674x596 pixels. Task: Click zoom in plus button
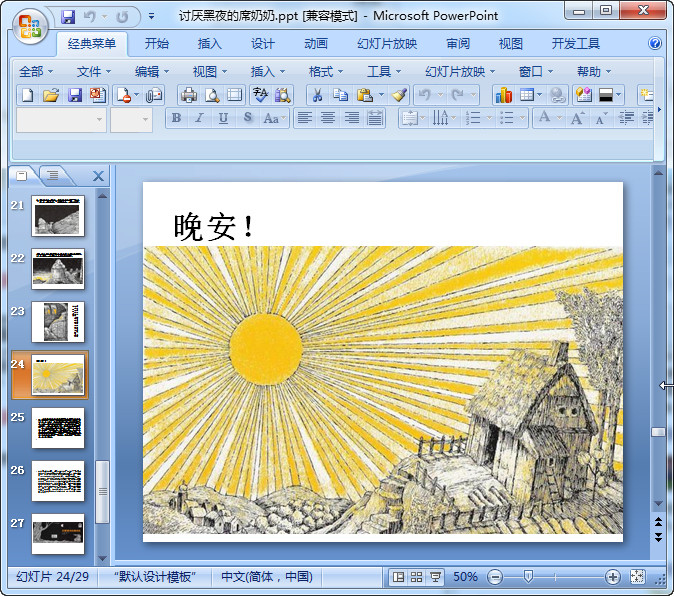pyautogui.click(x=612, y=577)
